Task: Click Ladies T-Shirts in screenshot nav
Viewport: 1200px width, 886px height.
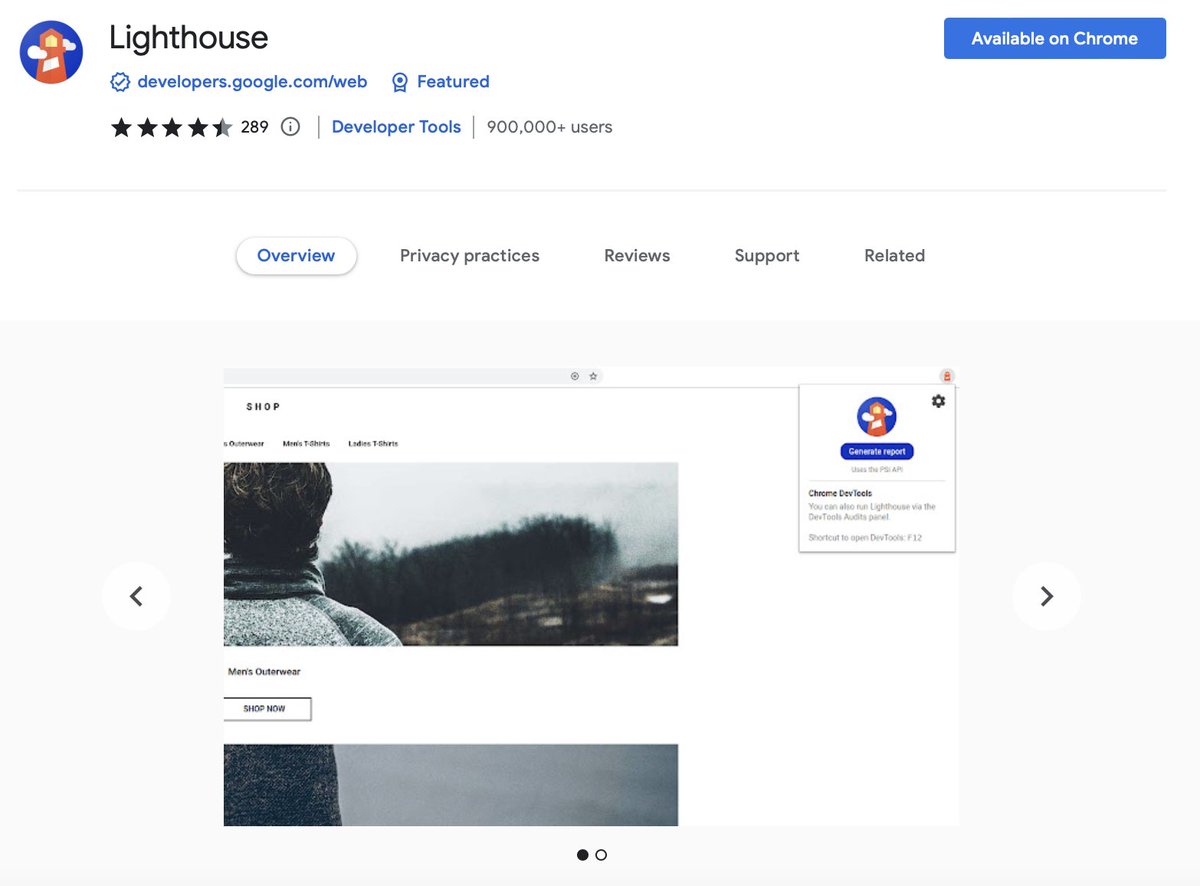Action: pos(373,444)
